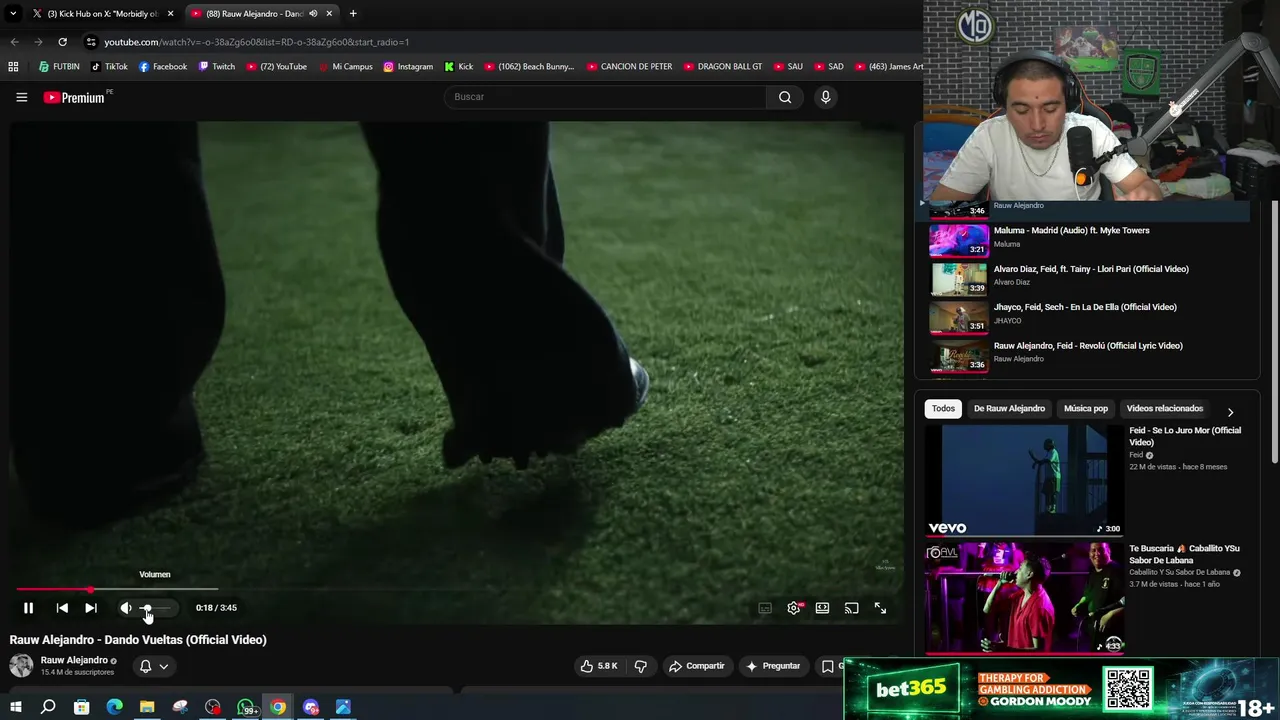
Task: Share the video via Compartir button
Action: pyautogui.click(x=697, y=666)
